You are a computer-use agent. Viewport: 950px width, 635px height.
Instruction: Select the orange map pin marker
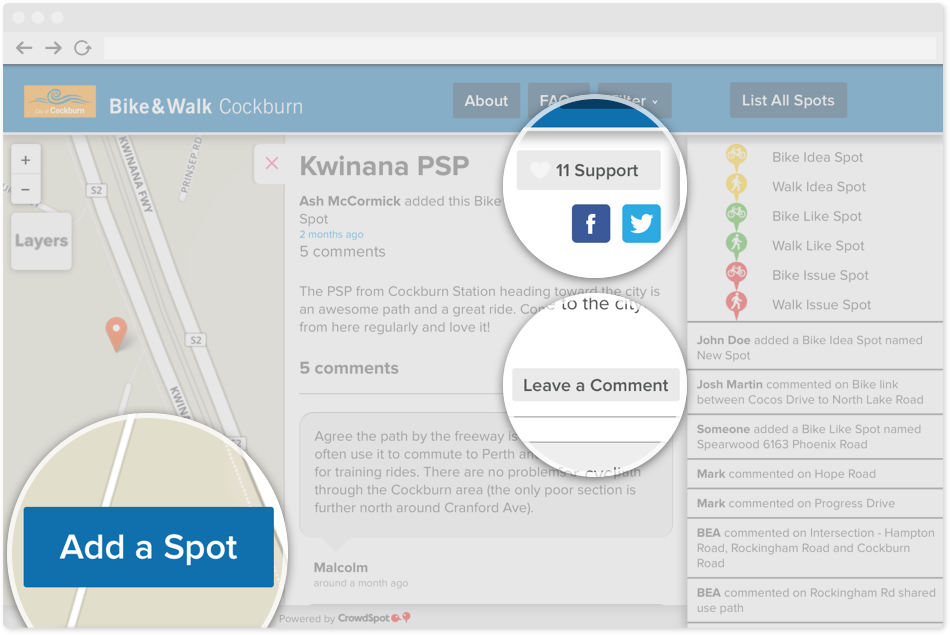(116, 333)
